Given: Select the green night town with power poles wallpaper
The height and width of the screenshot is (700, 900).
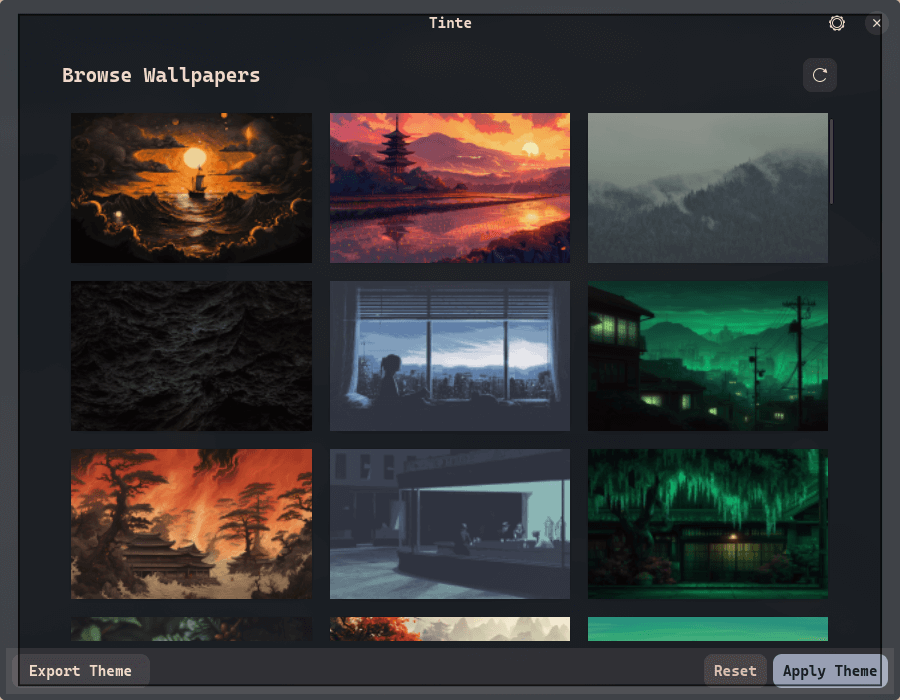Looking at the screenshot, I should pos(707,356).
